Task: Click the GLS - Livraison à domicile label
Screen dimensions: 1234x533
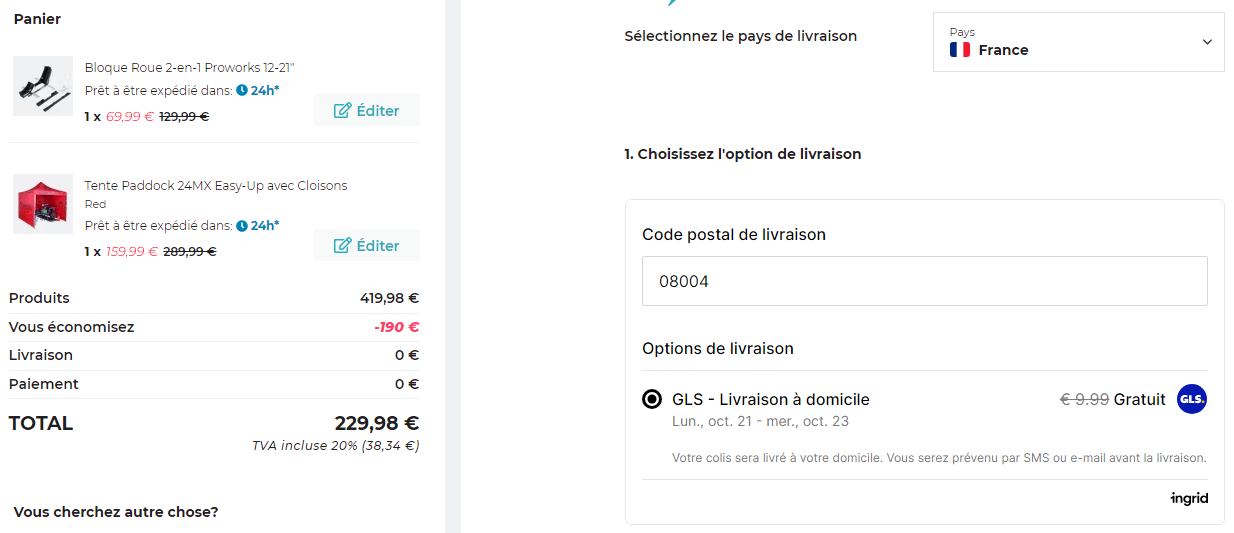Action: click(771, 400)
